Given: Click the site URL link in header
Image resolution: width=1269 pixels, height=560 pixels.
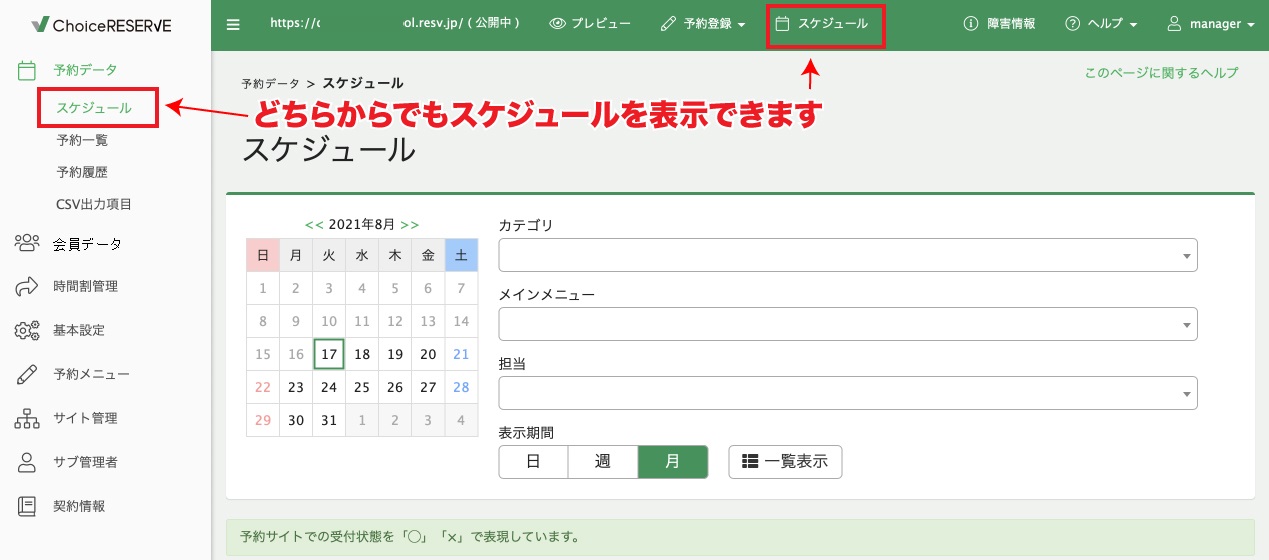Looking at the screenshot, I should [395, 24].
